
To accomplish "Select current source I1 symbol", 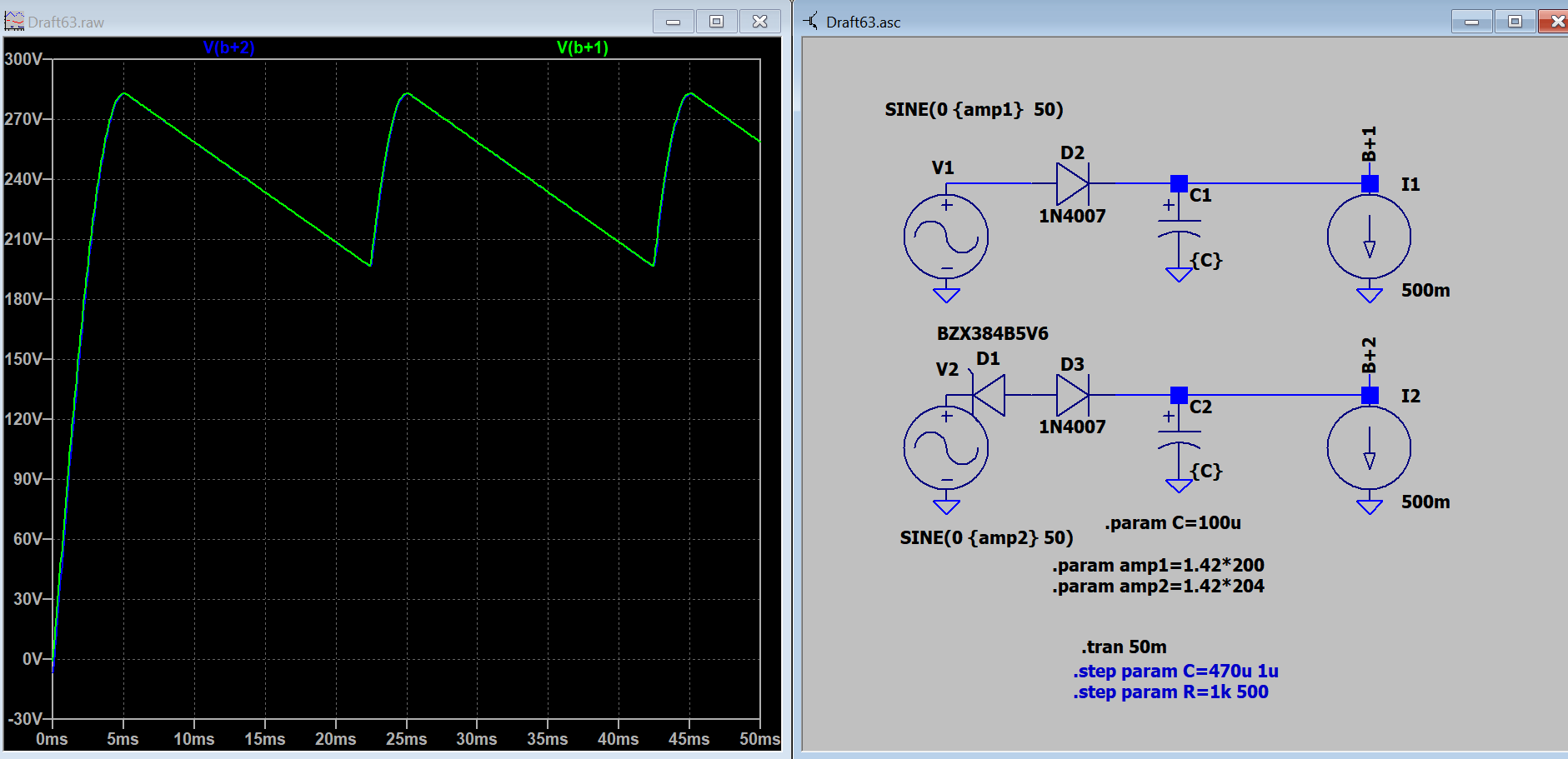I will coord(1369,237).
